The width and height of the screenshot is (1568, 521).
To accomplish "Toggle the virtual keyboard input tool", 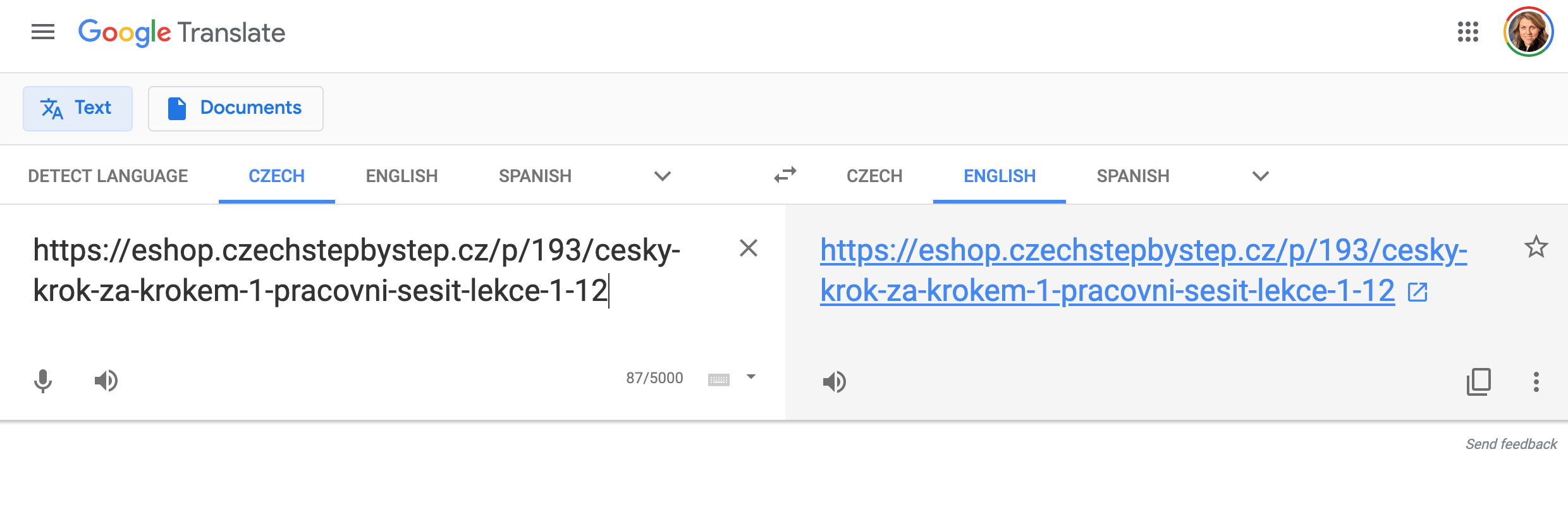I will pos(719,379).
